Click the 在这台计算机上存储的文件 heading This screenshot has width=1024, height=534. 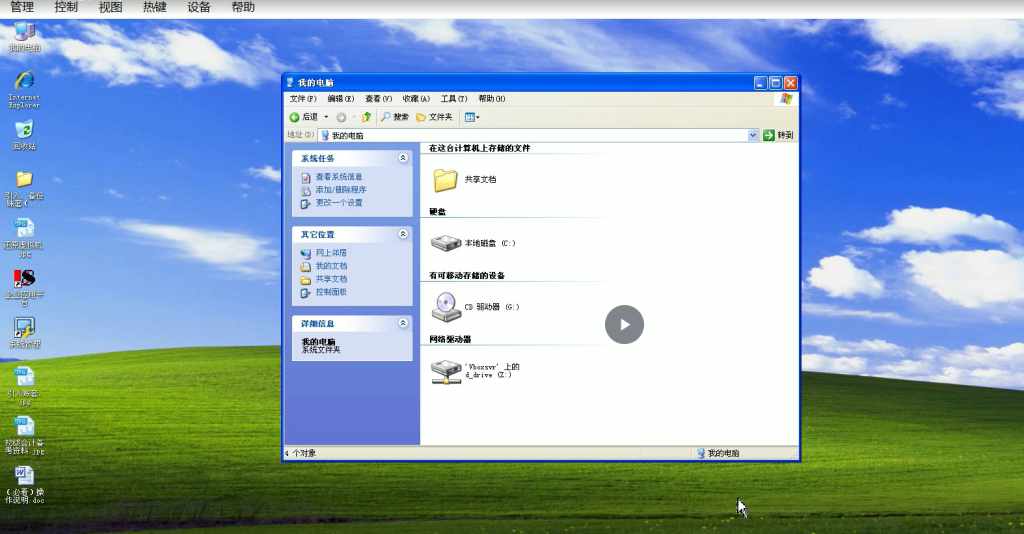479,148
